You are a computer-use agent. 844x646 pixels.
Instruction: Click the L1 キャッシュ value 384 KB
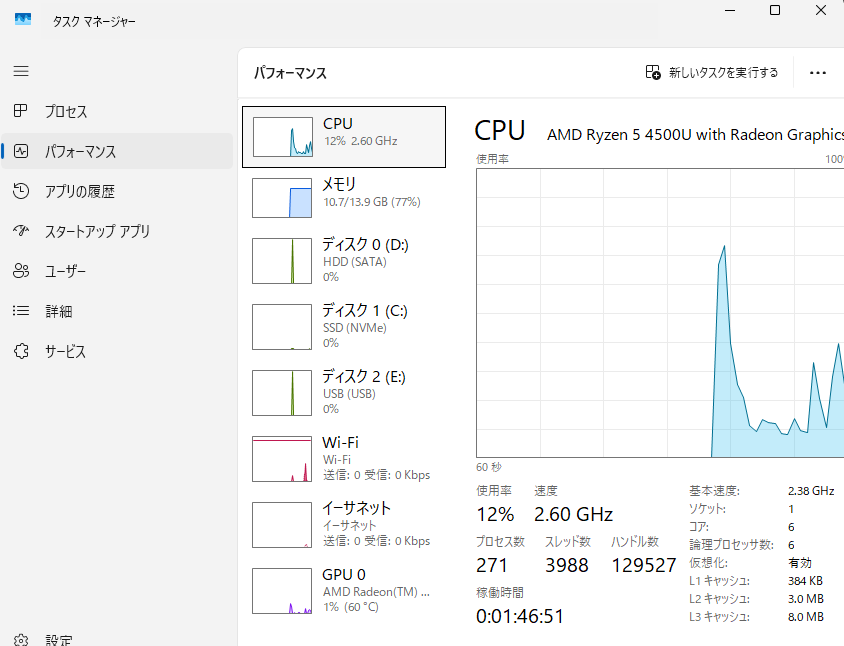[805, 581]
